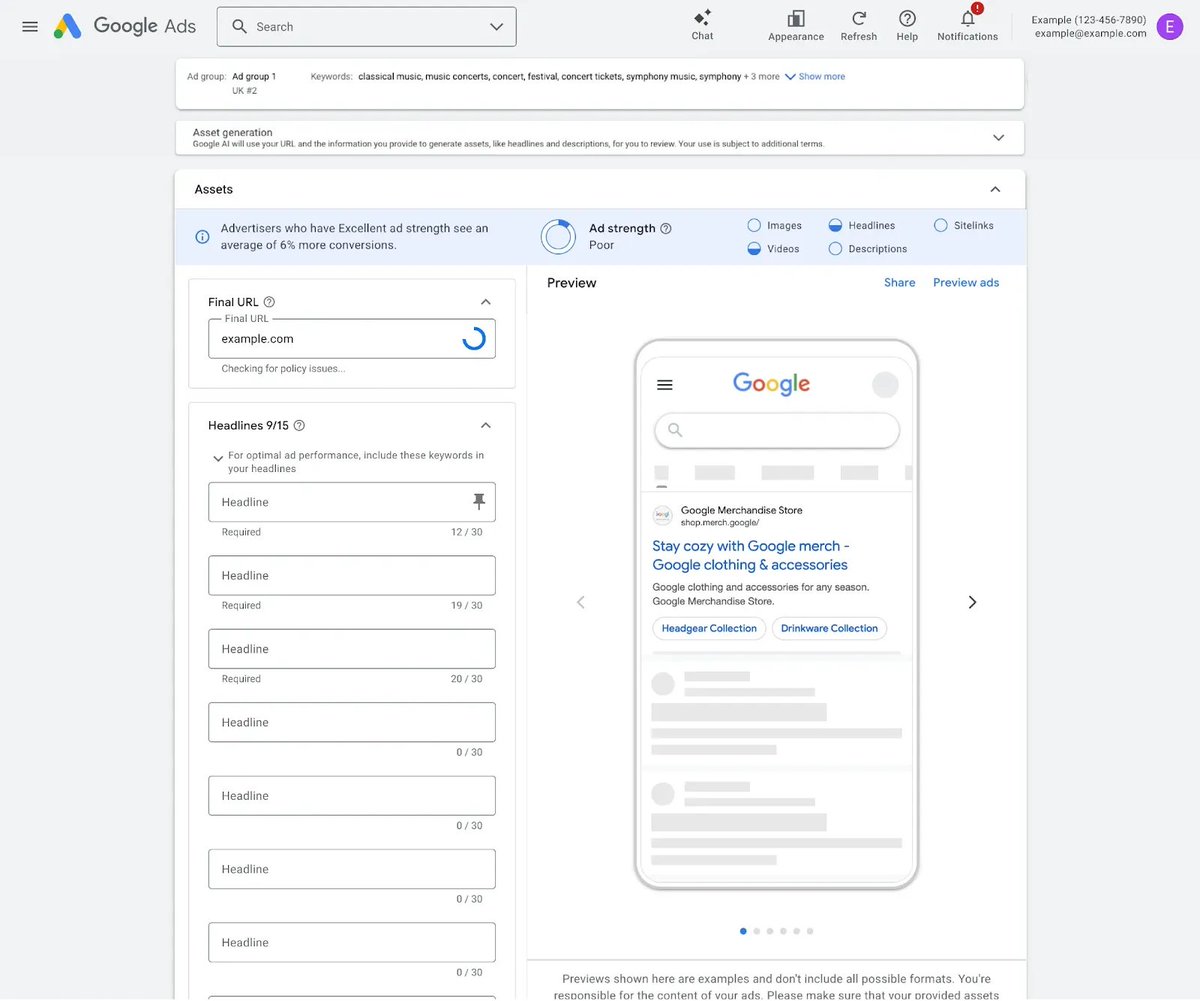Click the Headgear Collection sitelink chip

[710, 628]
